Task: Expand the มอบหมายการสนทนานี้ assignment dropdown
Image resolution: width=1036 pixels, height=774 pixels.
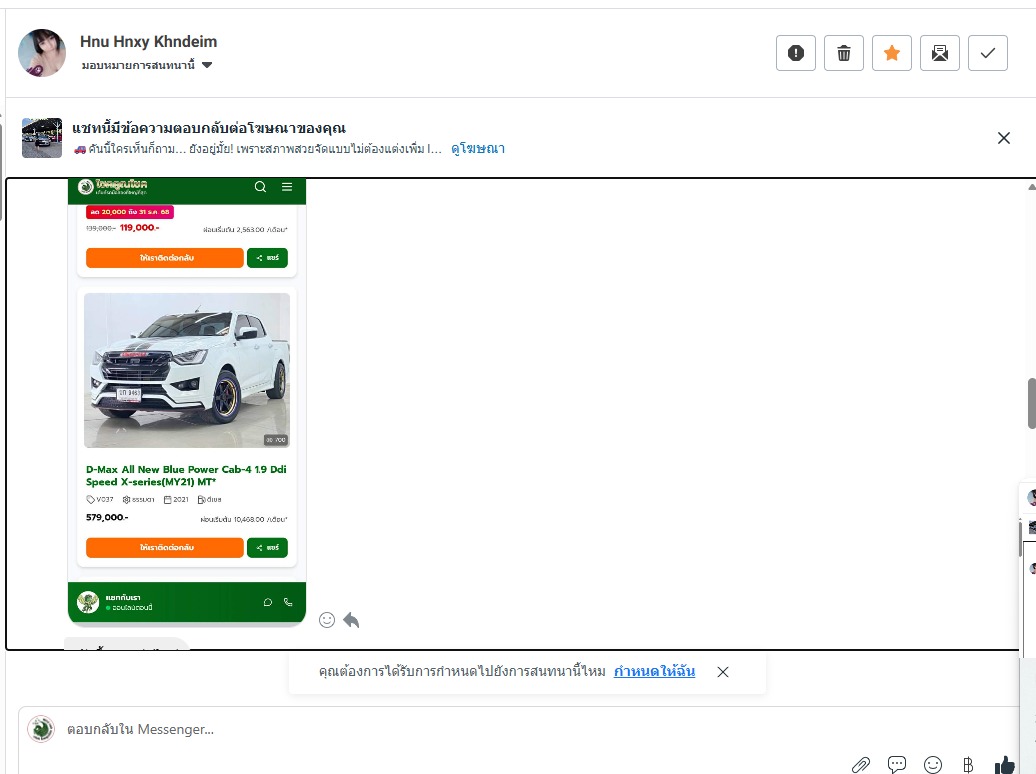Action: (x=147, y=65)
